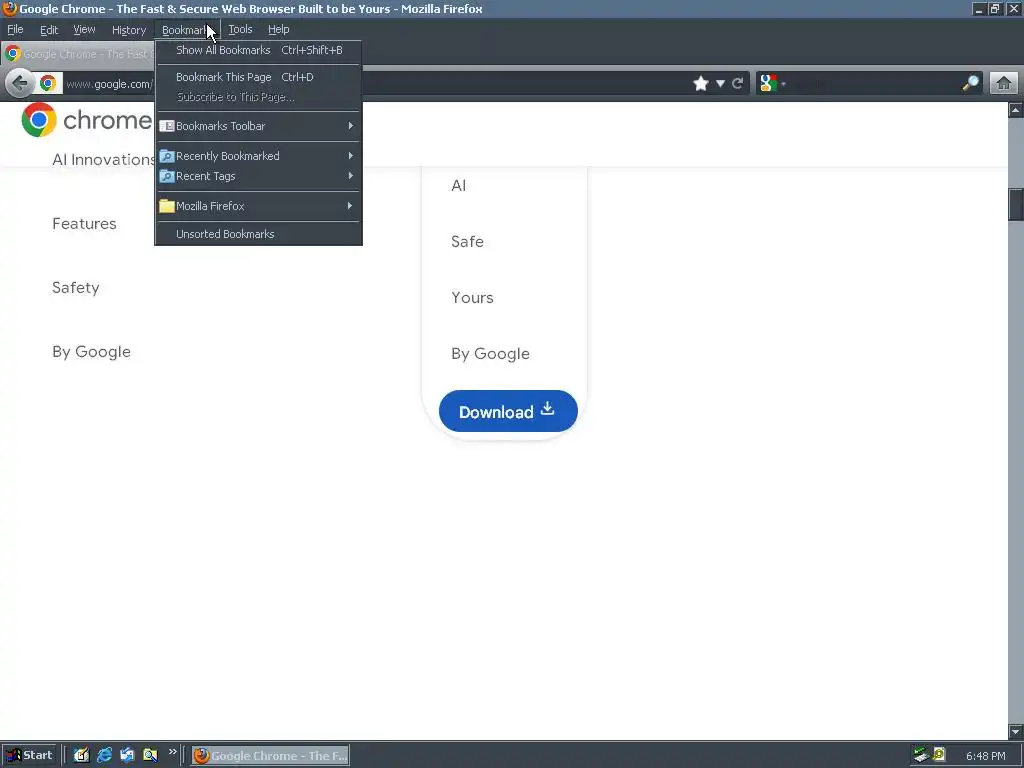Viewport: 1024px width, 768px height.
Task: Click the Chrome logo on the page
Action: [39, 120]
